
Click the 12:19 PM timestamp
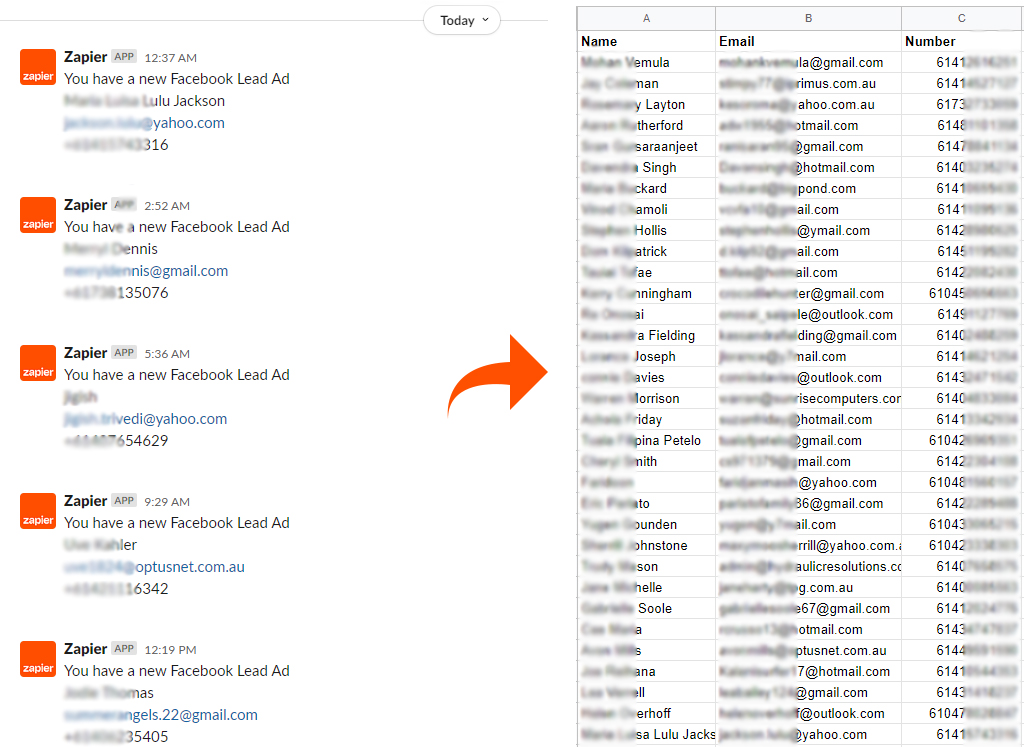tap(170, 650)
